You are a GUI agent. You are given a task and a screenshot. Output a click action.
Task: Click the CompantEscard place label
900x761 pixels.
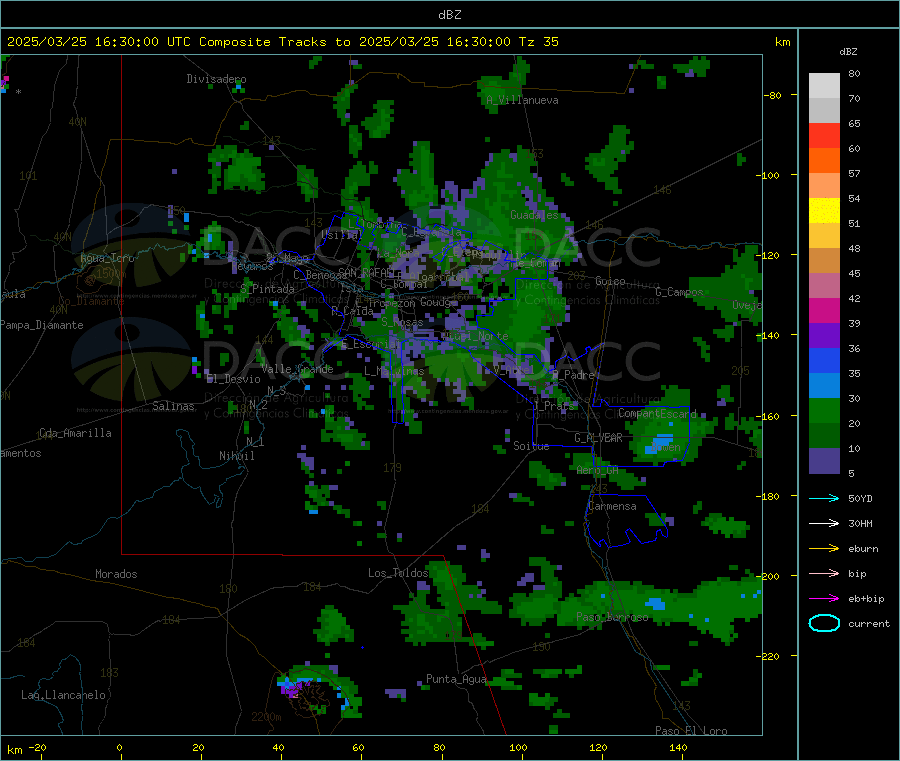click(657, 414)
